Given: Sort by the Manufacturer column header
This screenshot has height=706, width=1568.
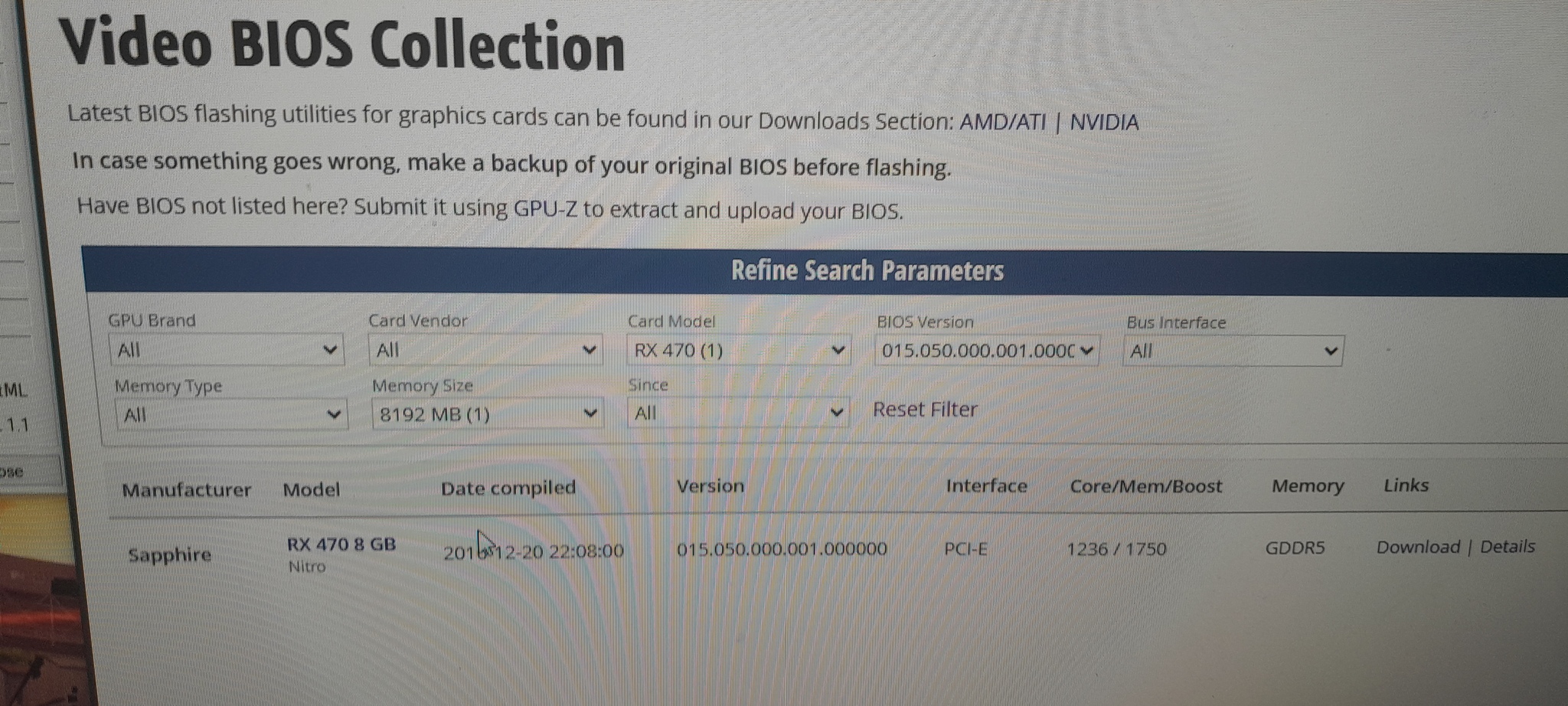Looking at the screenshot, I should (186, 490).
